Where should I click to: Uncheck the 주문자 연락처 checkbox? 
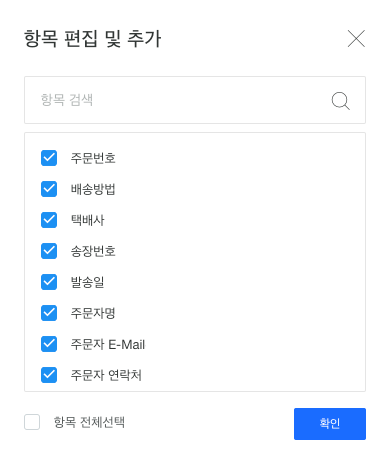click(49, 375)
